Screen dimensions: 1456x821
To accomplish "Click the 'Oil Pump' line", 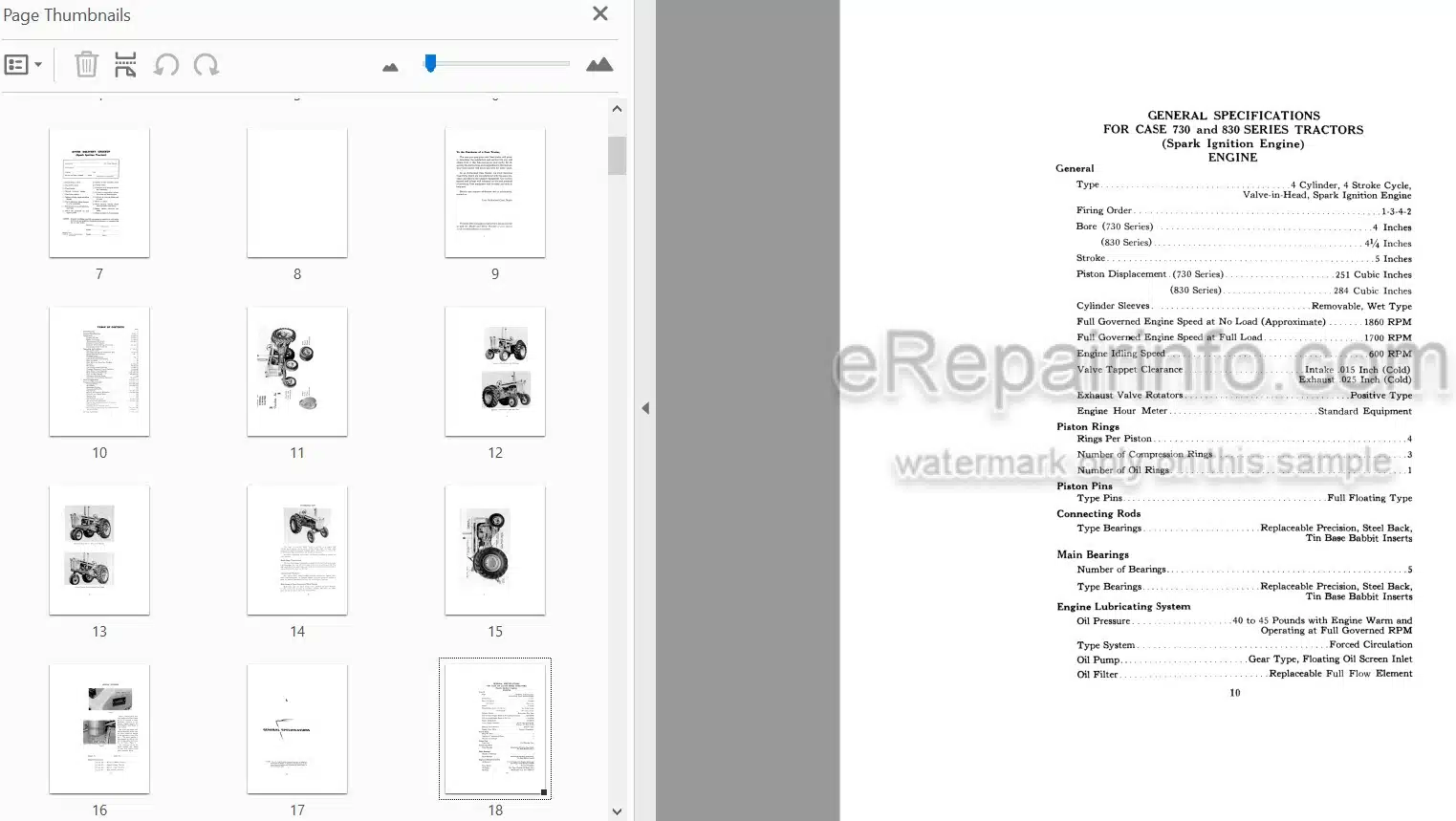I will (x=1244, y=659).
